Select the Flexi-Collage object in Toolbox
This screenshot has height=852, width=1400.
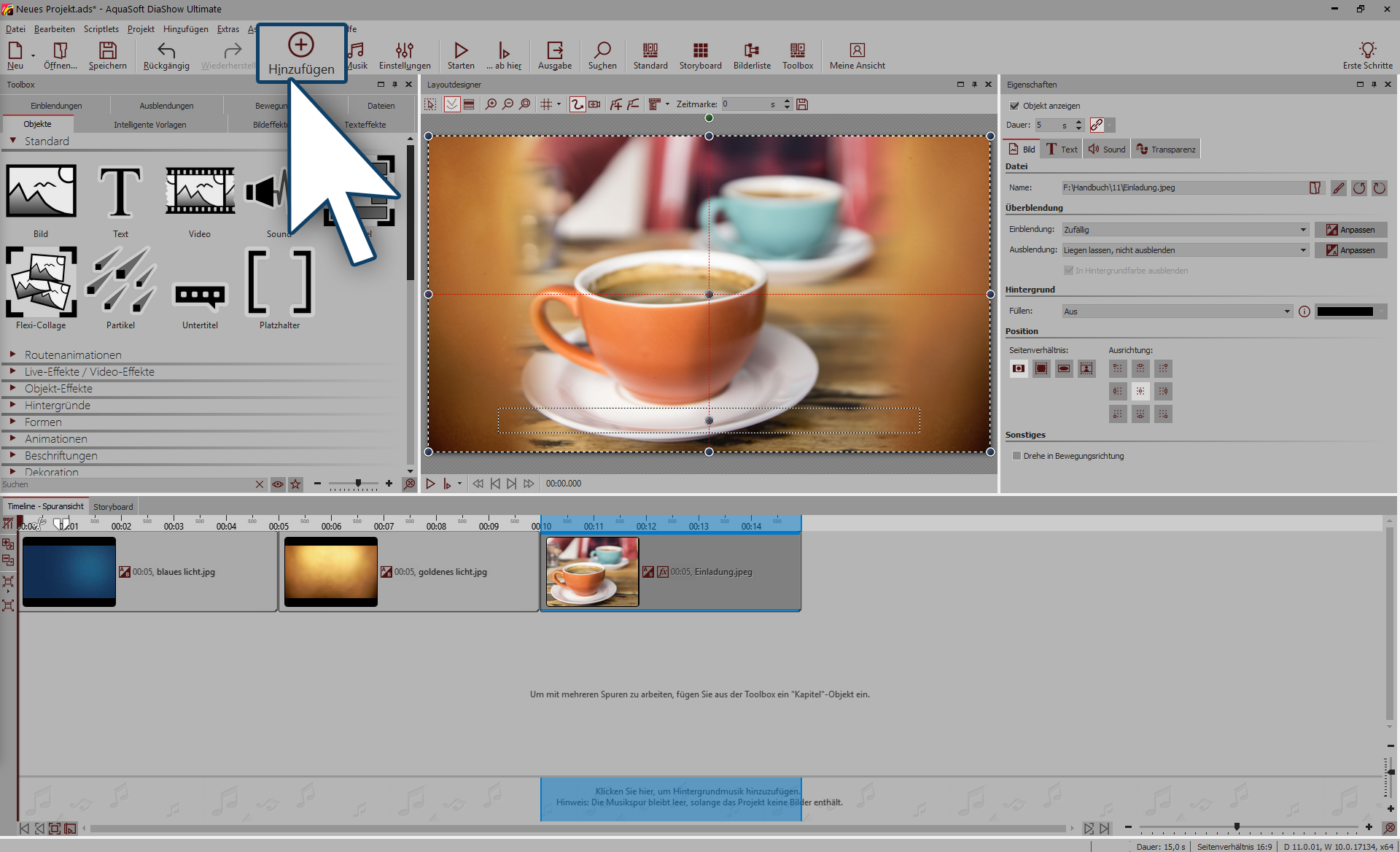click(x=41, y=282)
